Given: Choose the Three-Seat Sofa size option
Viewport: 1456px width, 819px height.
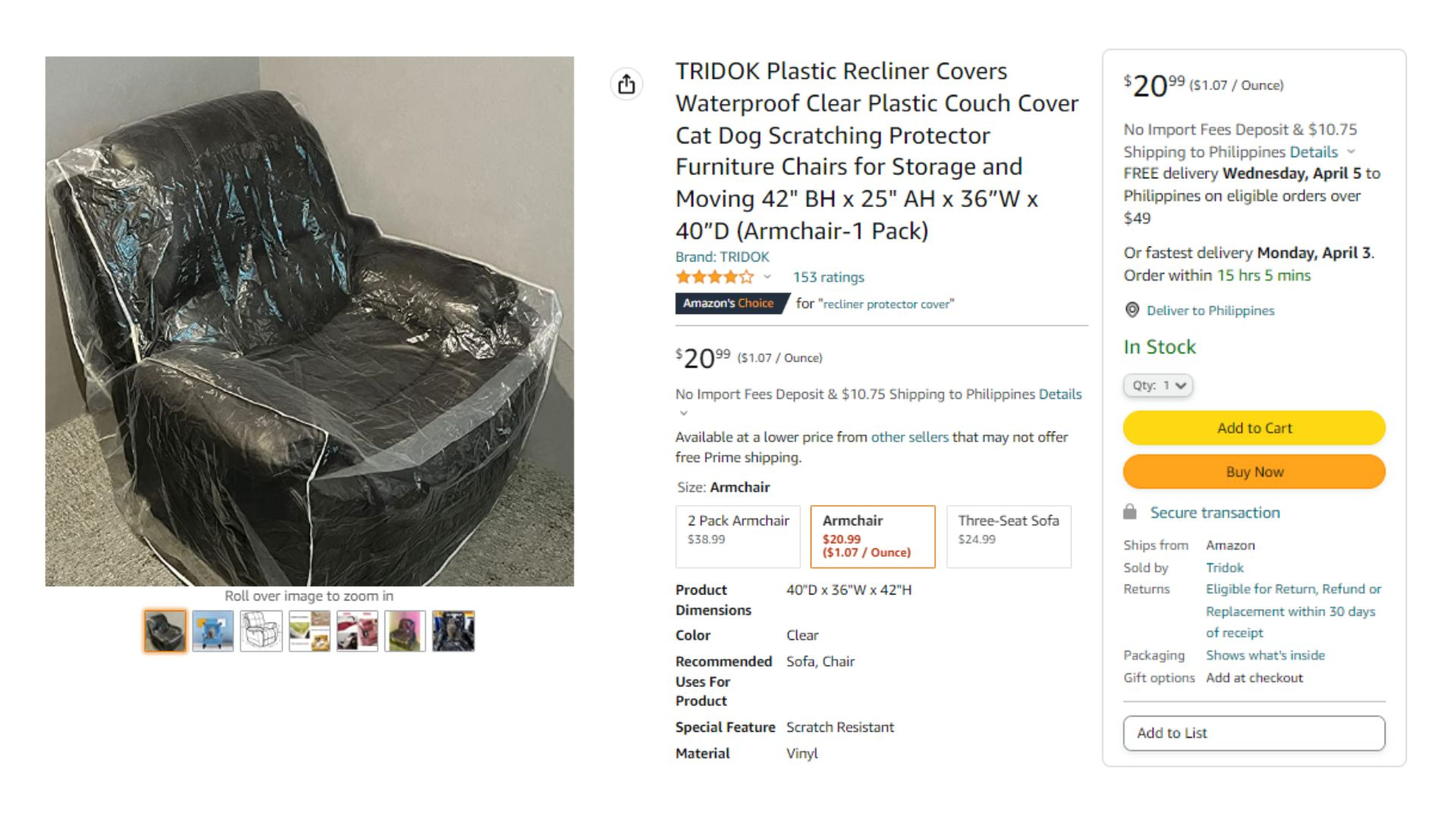Looking at the screenshot, I should click(x=1009, y=537).
